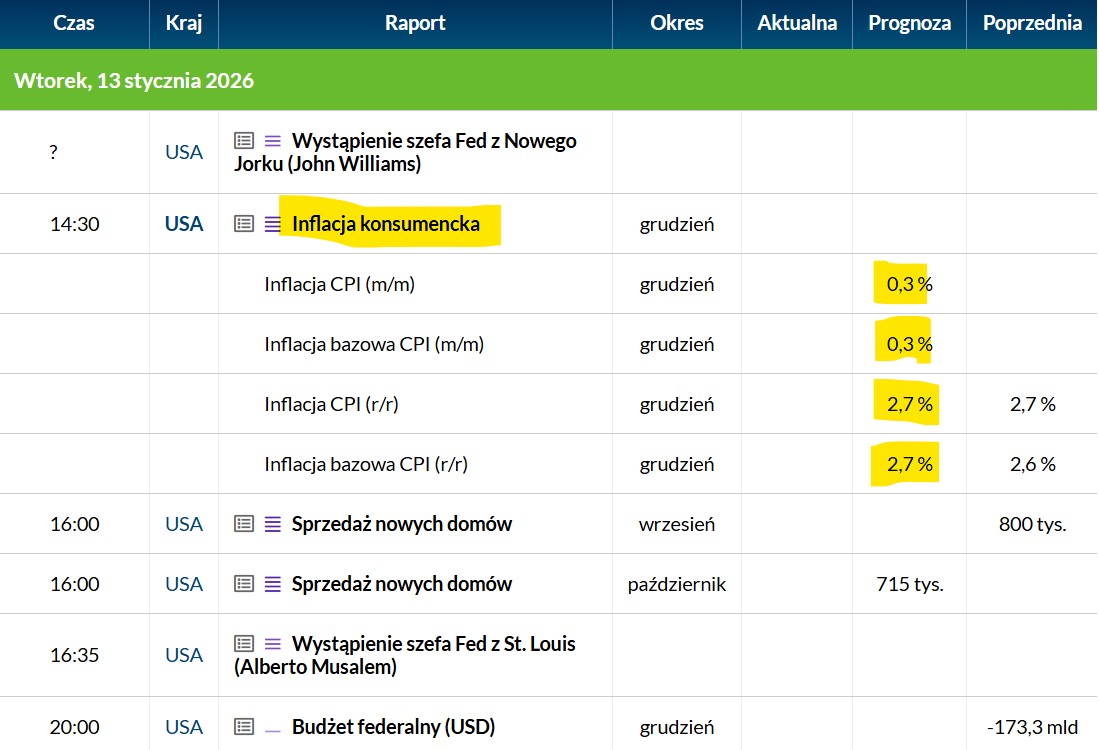Click importance indicator icon for Budżet federalny
This screenshot has height=750, width=1099.
point(273,727)
